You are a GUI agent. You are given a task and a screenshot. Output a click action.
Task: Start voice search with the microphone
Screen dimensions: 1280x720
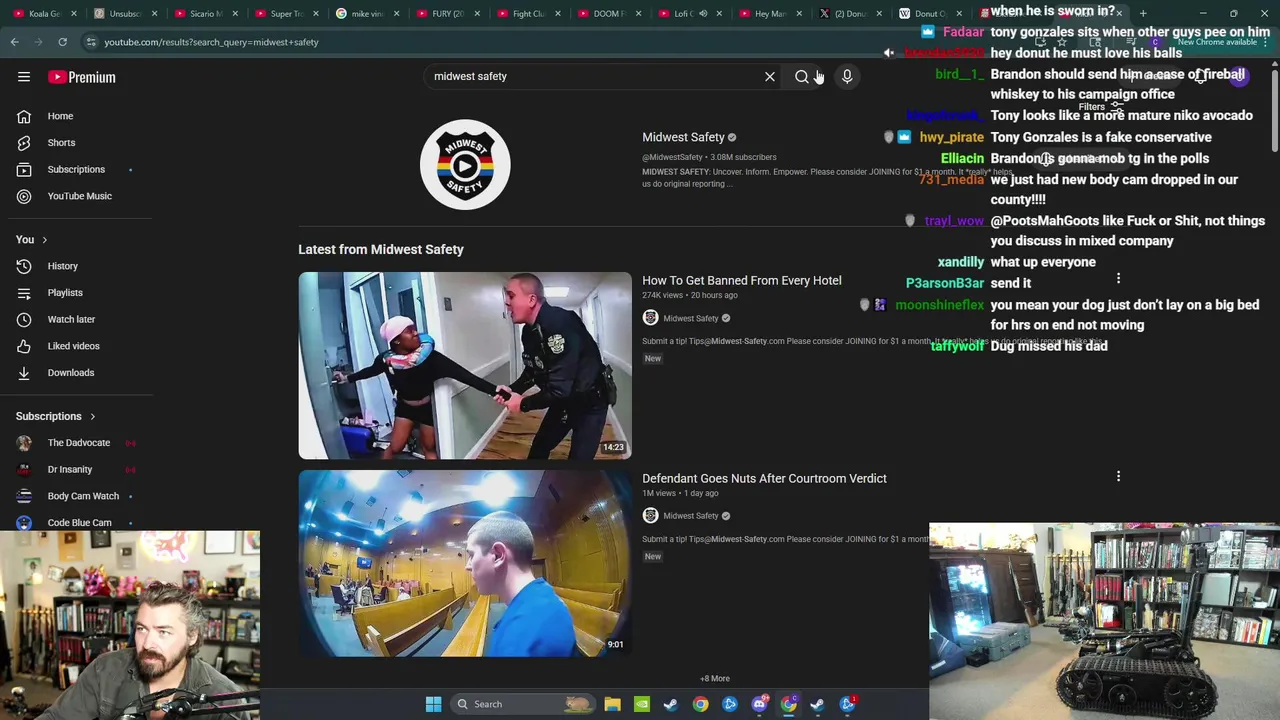coord(847,76)
